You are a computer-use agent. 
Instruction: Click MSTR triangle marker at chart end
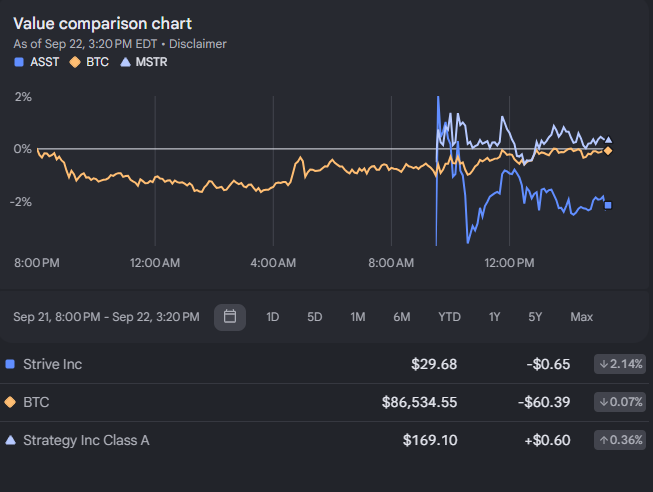(x=608, y=140)
